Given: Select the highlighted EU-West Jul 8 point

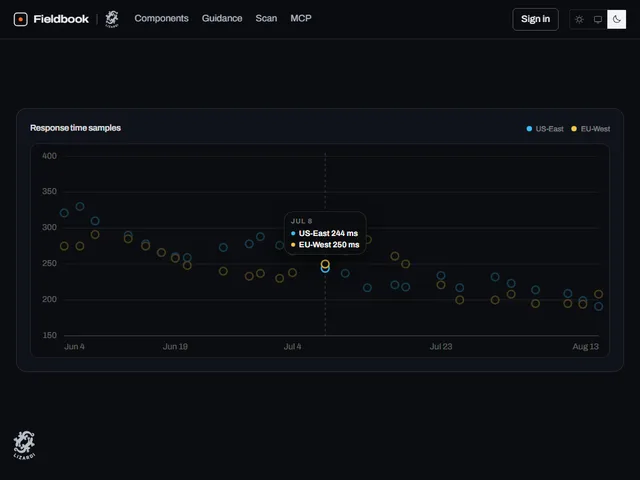Looking at the screenshot, I should pyautogui.click(x=325, y=264).
